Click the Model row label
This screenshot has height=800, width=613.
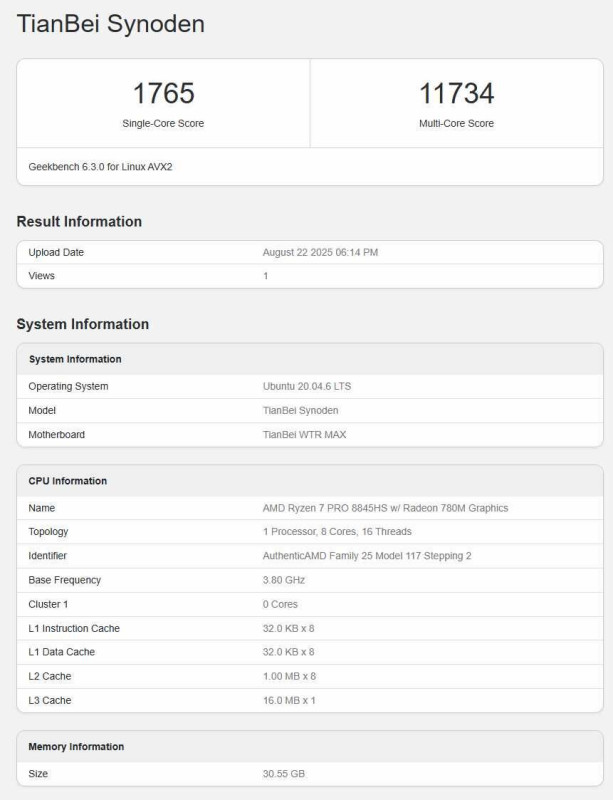point(42,410)
